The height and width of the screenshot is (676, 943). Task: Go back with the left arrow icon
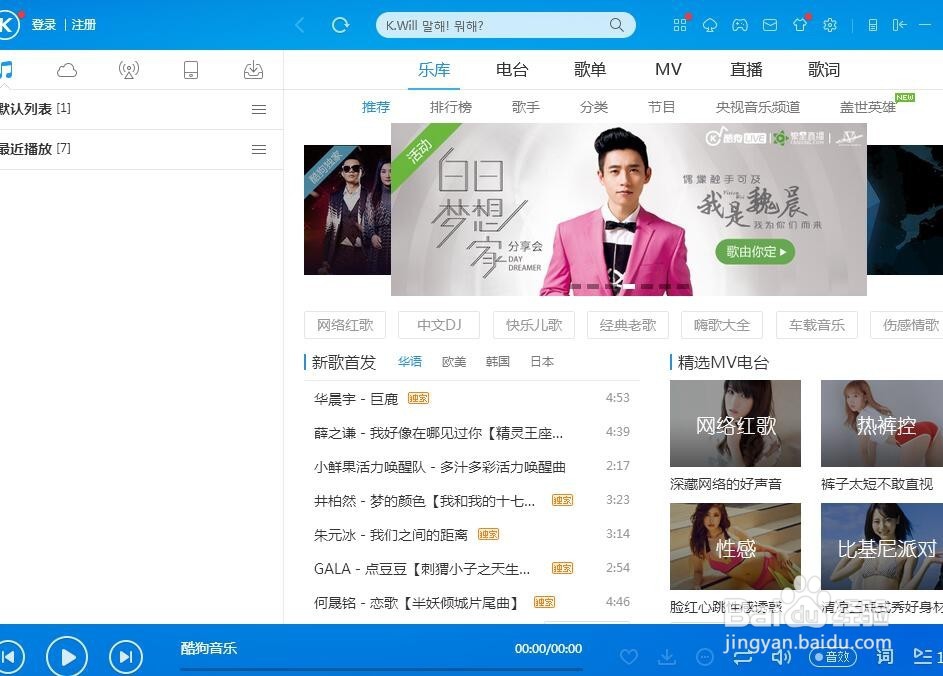300,25
